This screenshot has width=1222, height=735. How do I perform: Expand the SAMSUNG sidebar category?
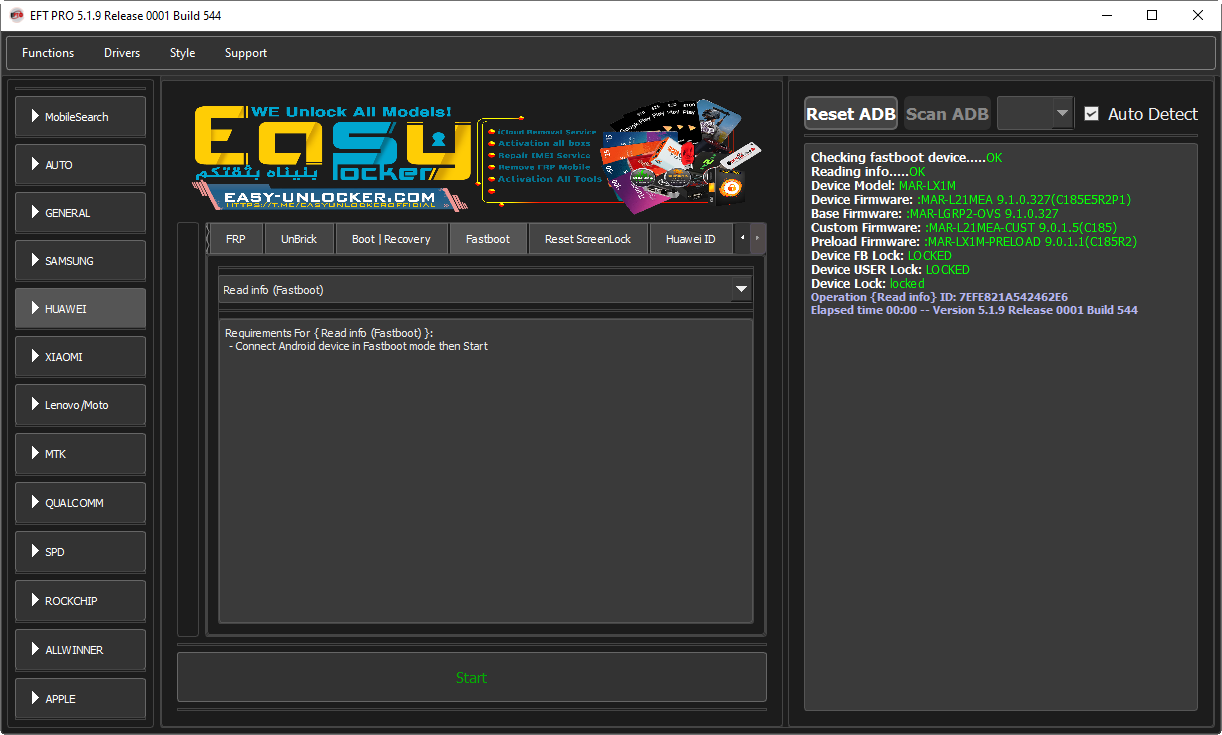click(x=80, y=261)
